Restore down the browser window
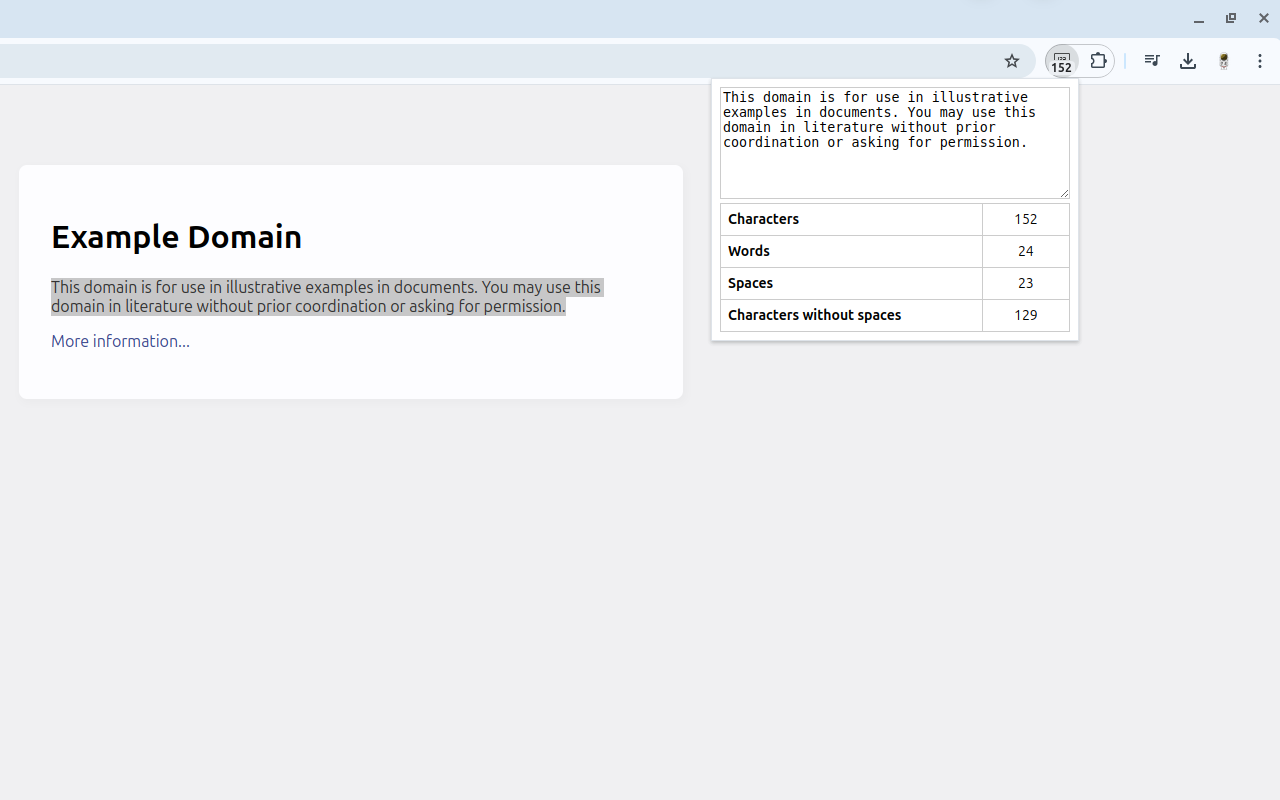This screenshot has height=800, width=1280. pyautogui.click(x=1231, y=18)
